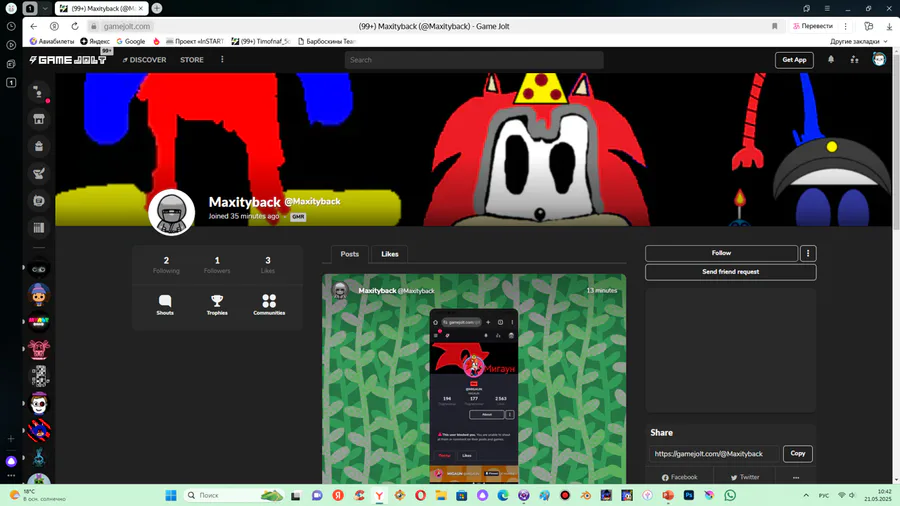The height and width of the screenshot is (506, 900).
Task: Copy the profile share link
Action: pyautogui.click(x=798, y=453)
